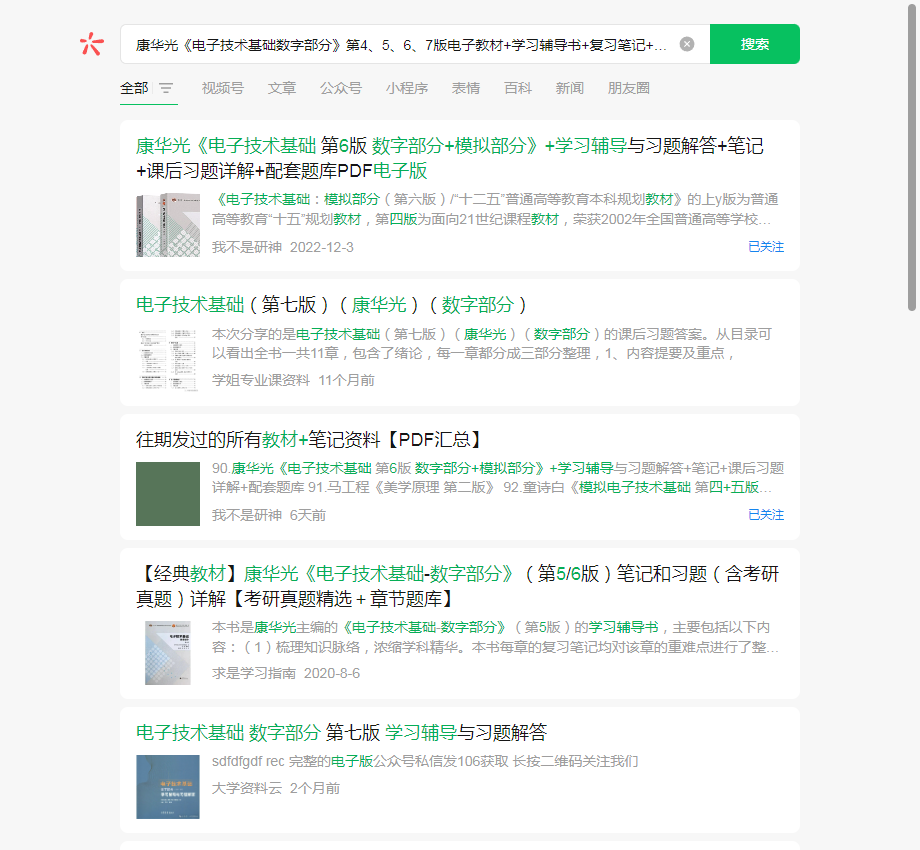Open account 大学资料云
This screenshot has height=850, width=920.
(246, 788)
